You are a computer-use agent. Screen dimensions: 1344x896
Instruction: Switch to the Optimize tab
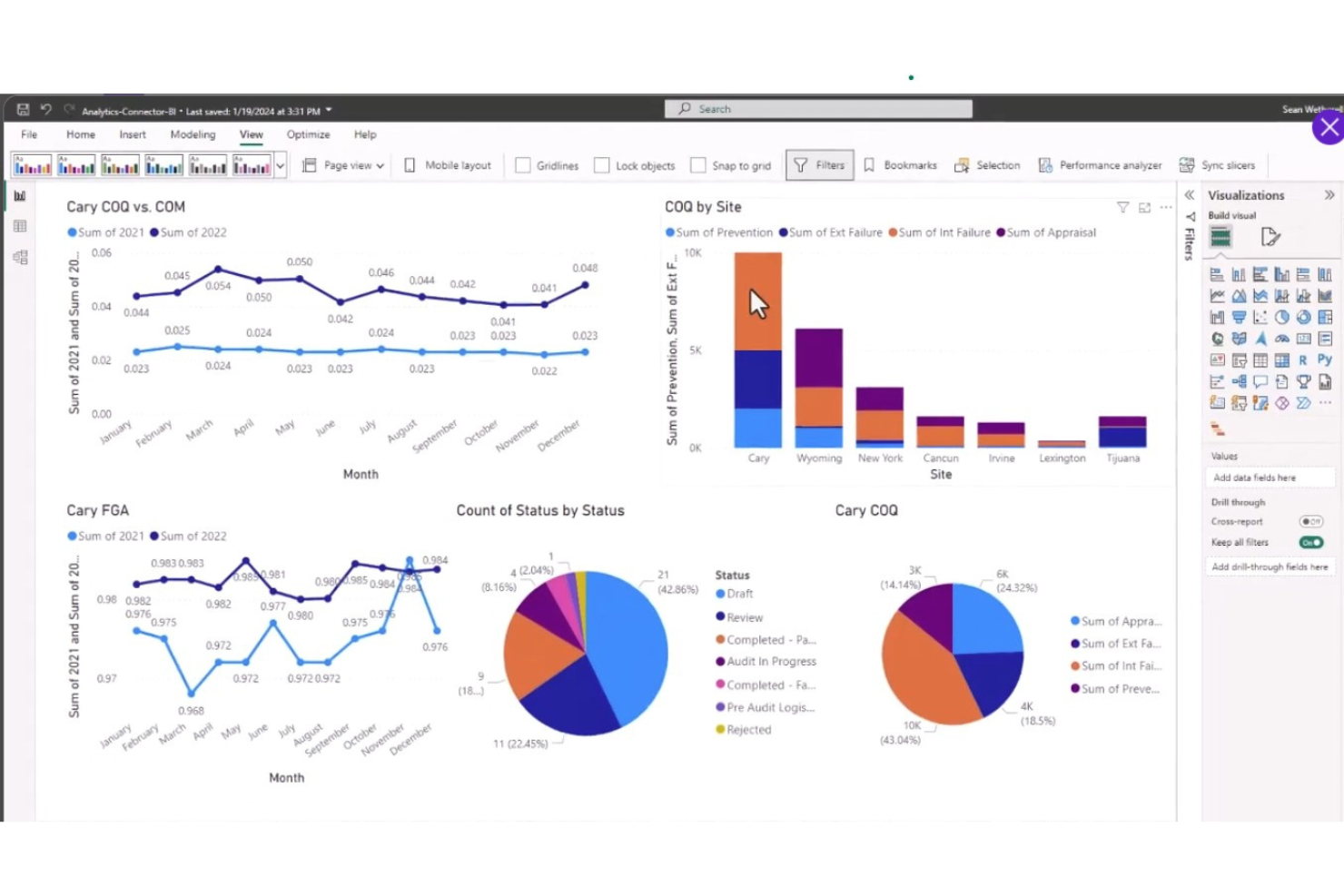click(309, 134)
